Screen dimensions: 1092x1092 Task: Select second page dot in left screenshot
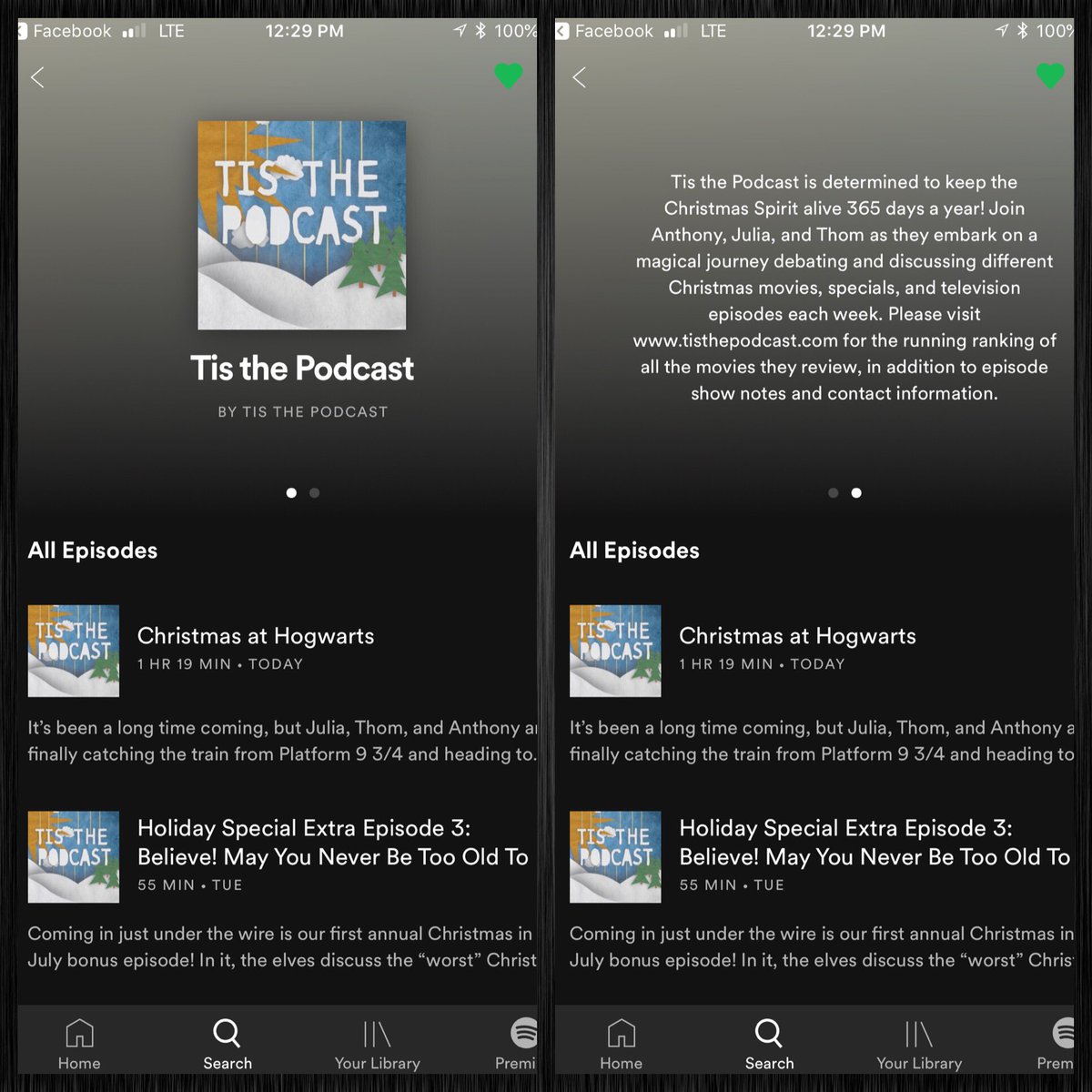(x=314, y=493)
